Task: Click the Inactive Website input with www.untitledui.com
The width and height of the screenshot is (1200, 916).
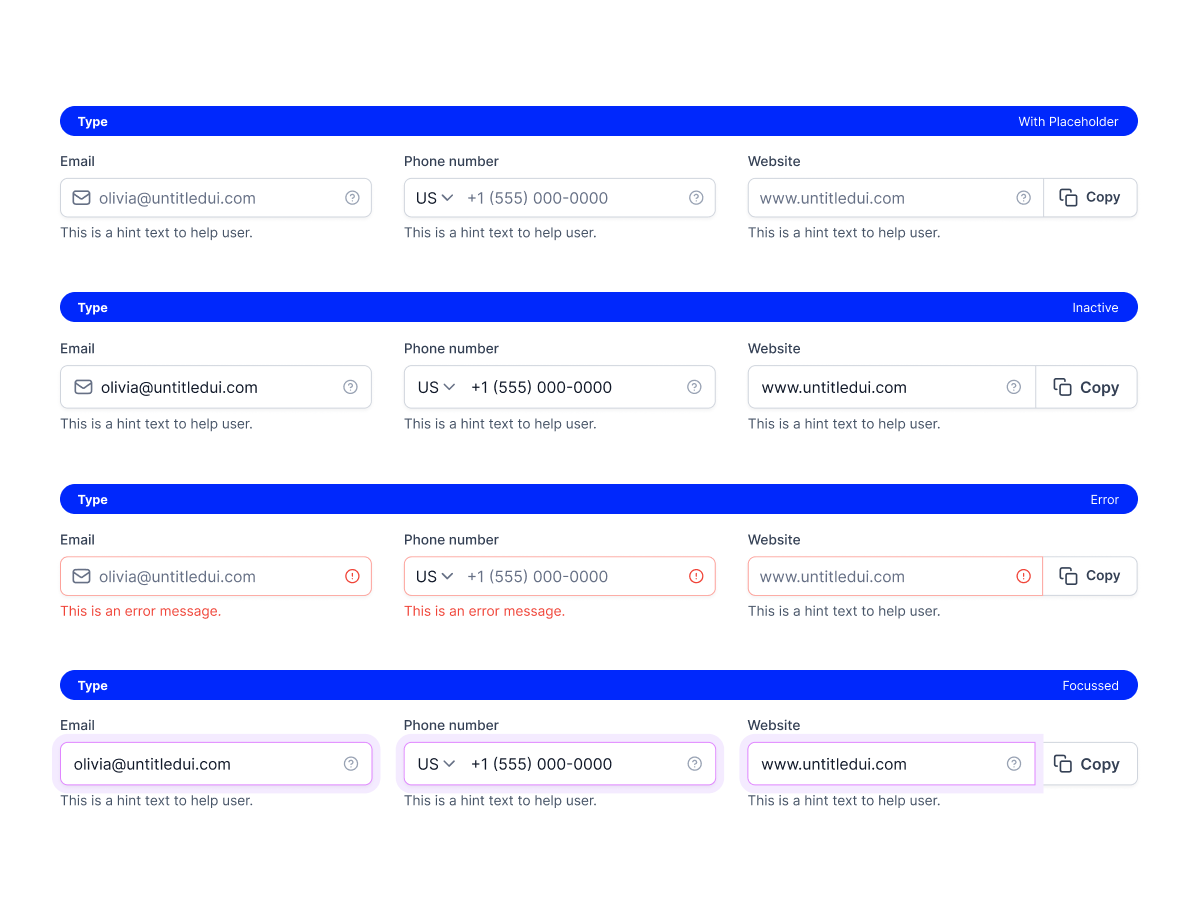Action: pyautogui.click(x=892, y=387)
